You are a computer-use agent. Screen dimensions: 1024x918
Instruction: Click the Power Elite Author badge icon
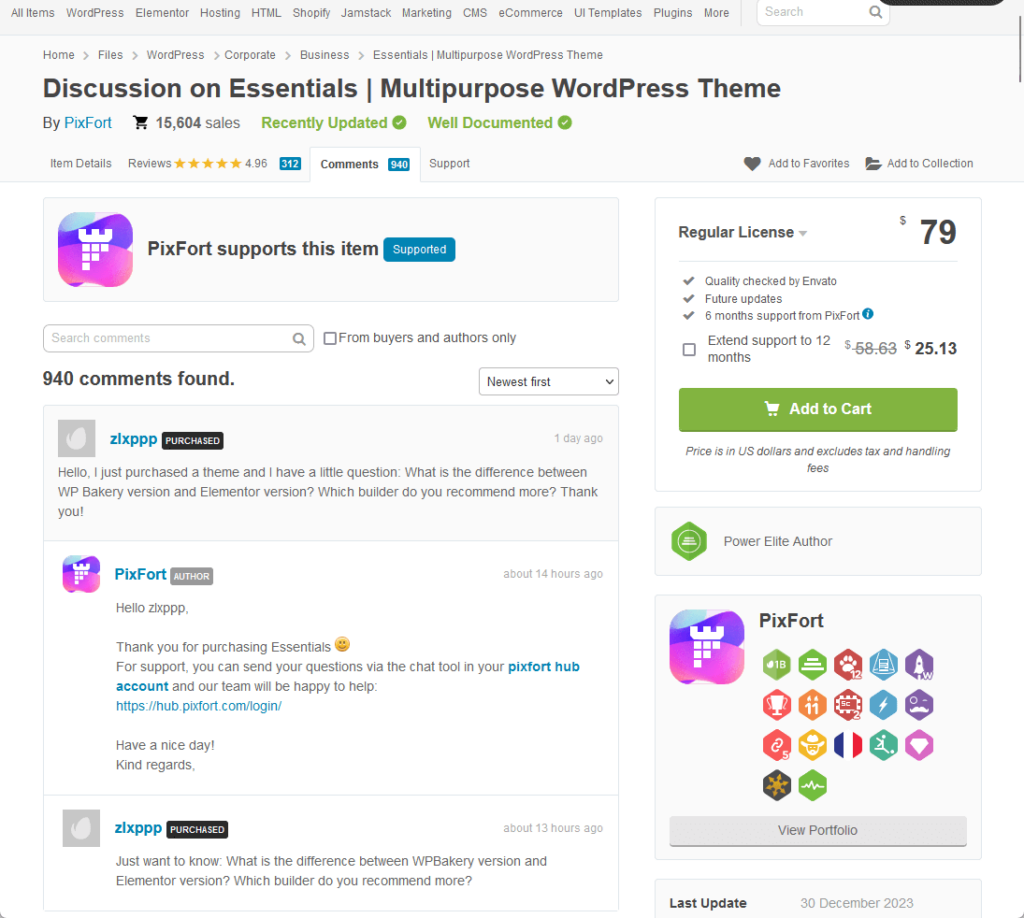click(x=689, y=541)
